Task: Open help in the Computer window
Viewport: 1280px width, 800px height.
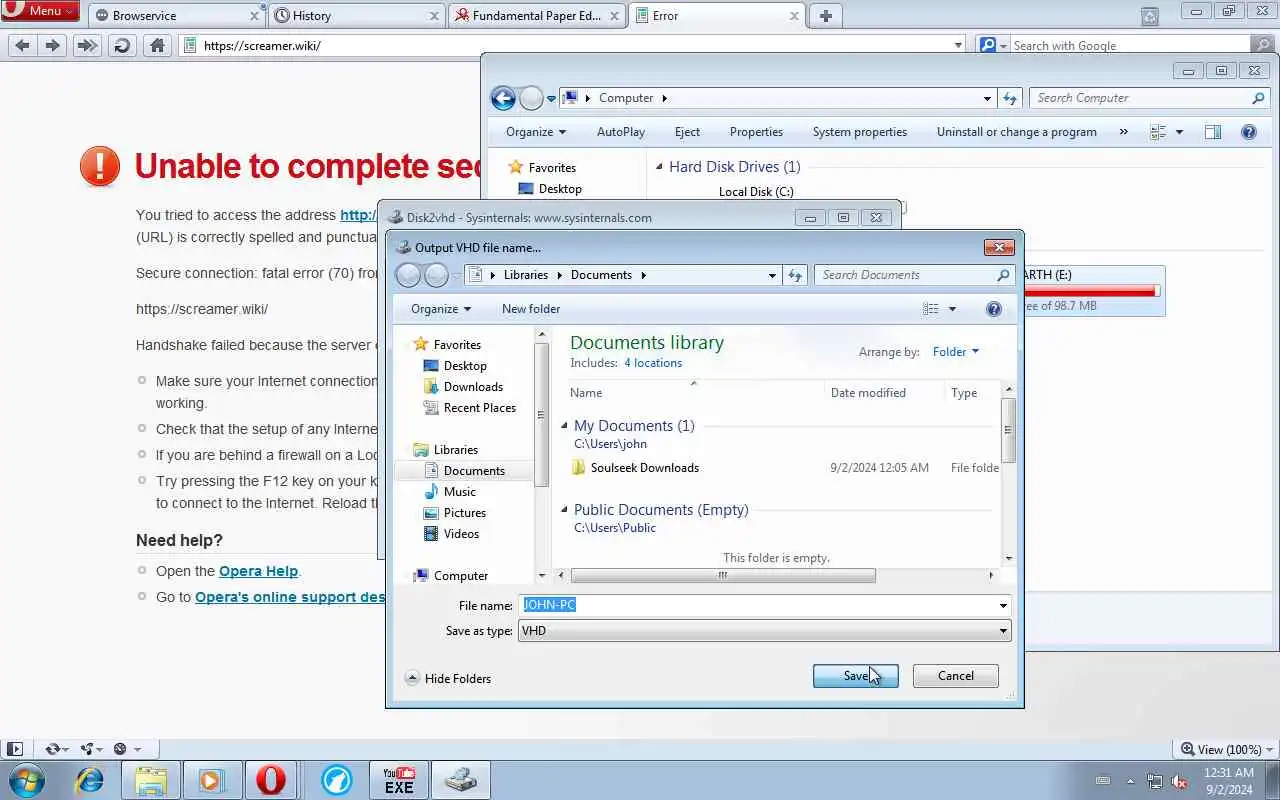Action: 1248,132
